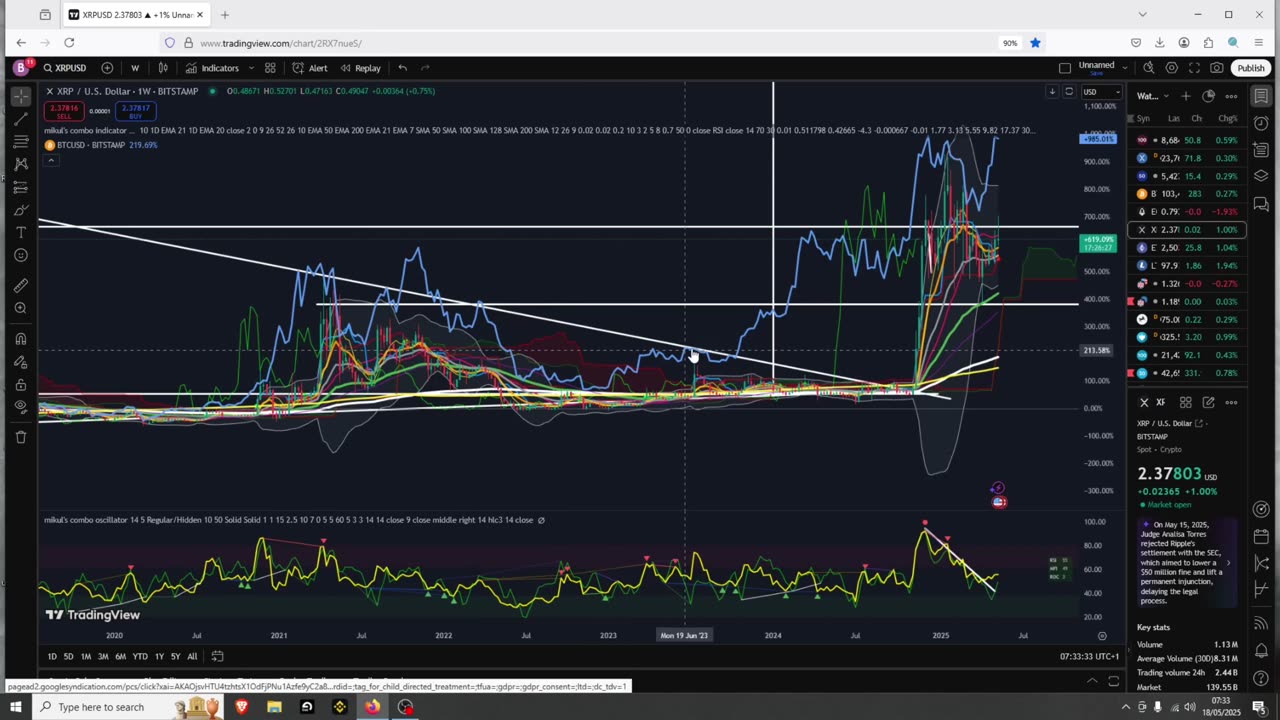
Task: Open the Indicators dialog
Action: [212, 68]
